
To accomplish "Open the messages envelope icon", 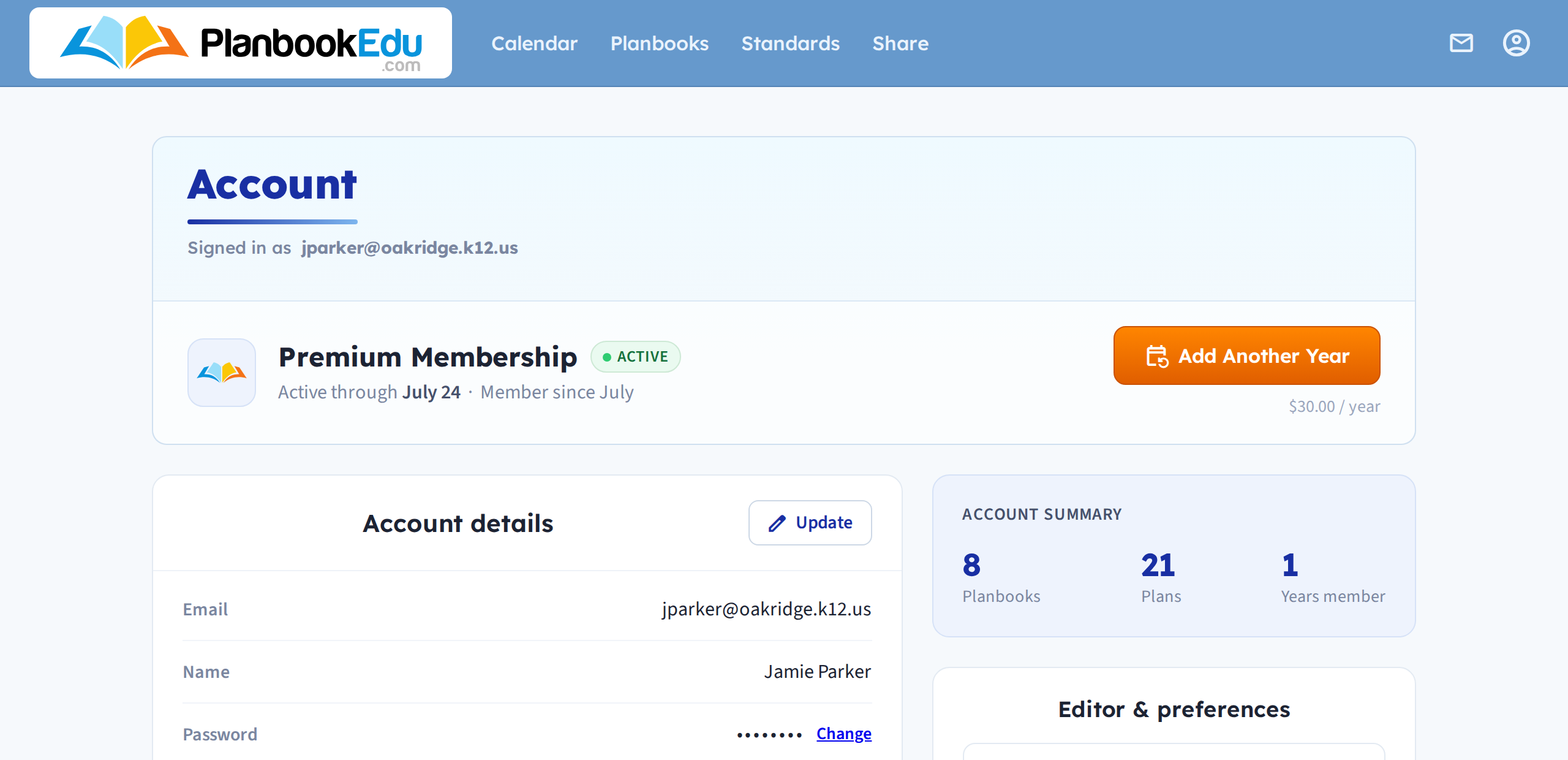I will pos(1461,43).
